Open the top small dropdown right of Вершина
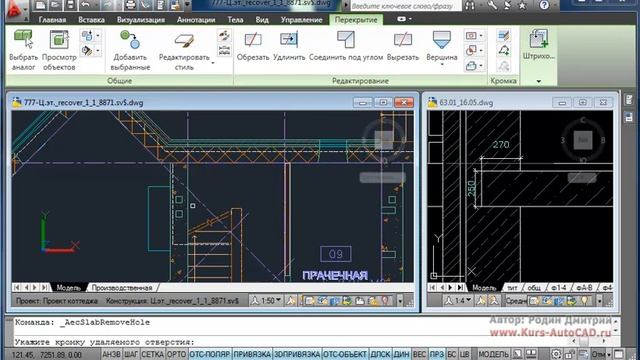This screenshot has width=640, height=360. click(x=481, y=36)
